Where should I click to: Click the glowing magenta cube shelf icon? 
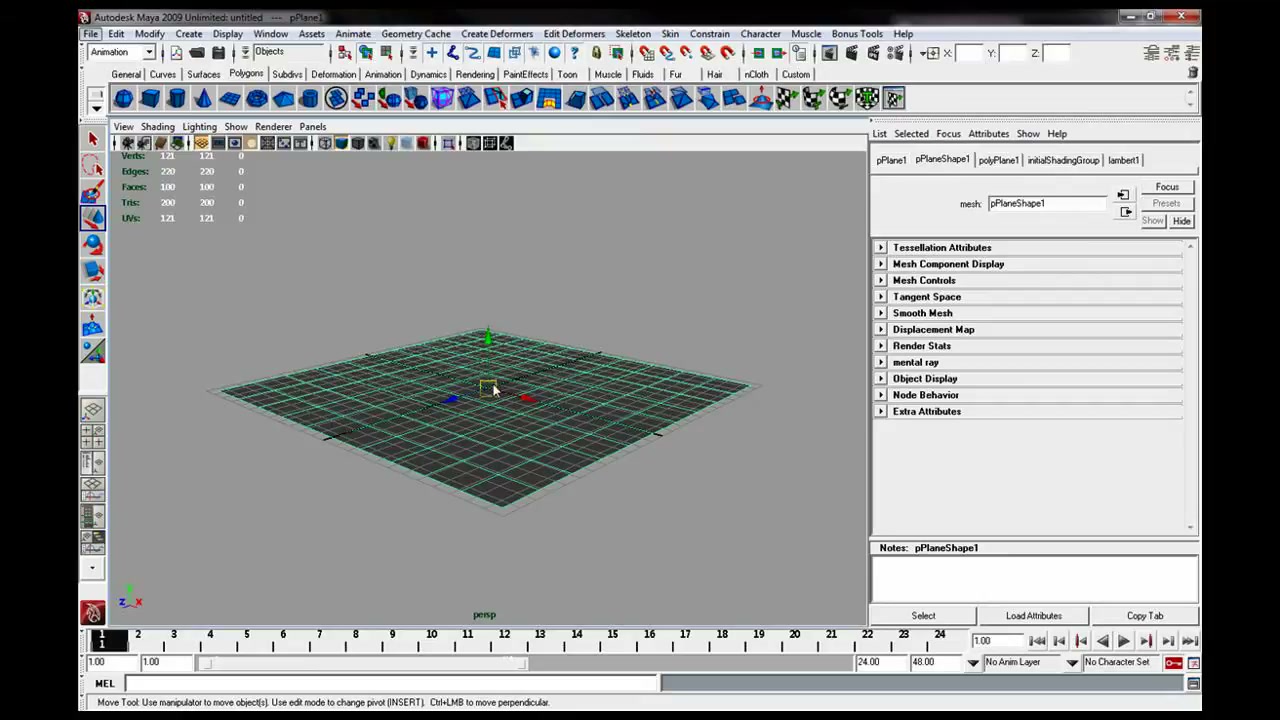pos(442,98)
